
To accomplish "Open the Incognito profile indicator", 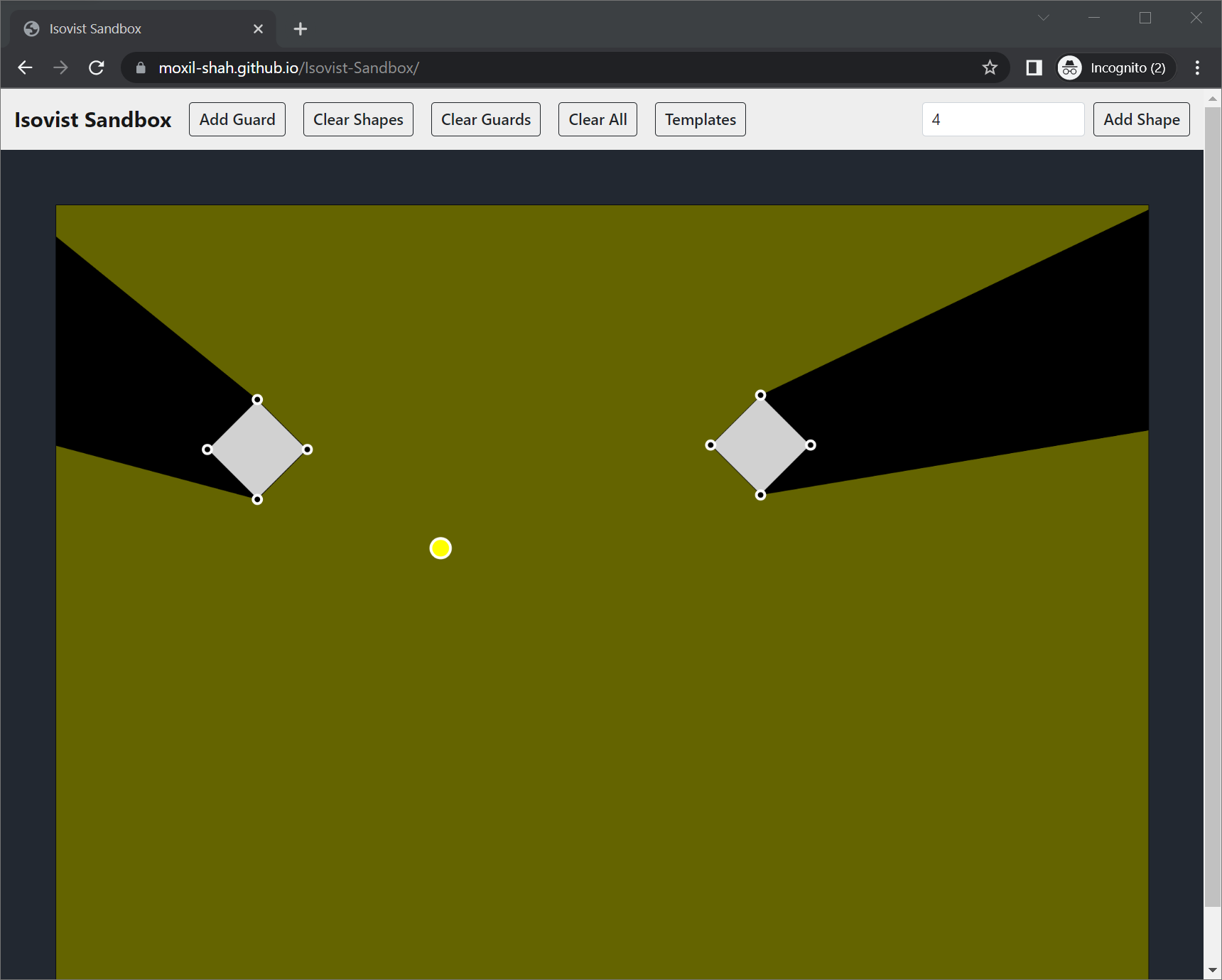I will [1115, 67].
